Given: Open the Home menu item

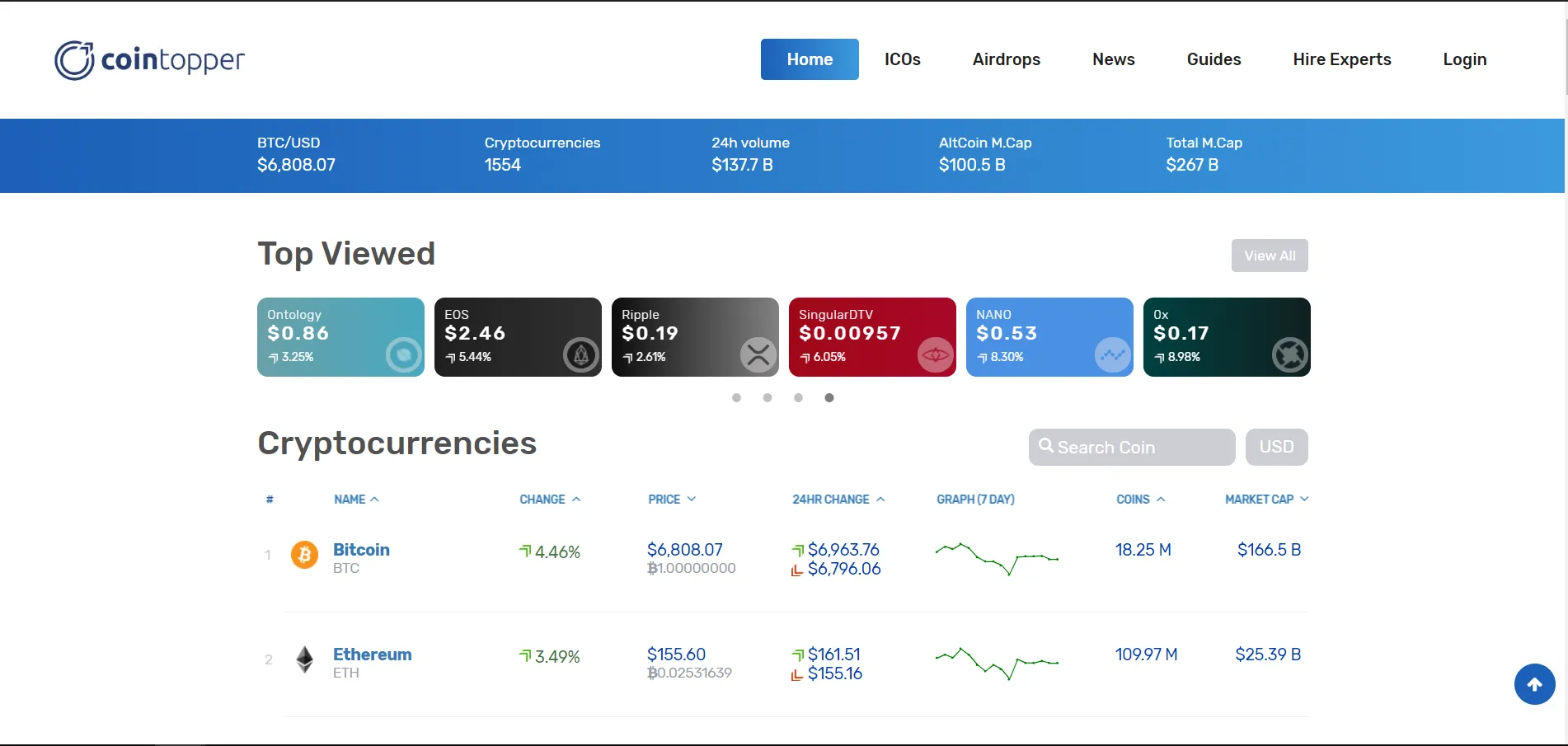Looking at the screenshot, I should (810, 59).
